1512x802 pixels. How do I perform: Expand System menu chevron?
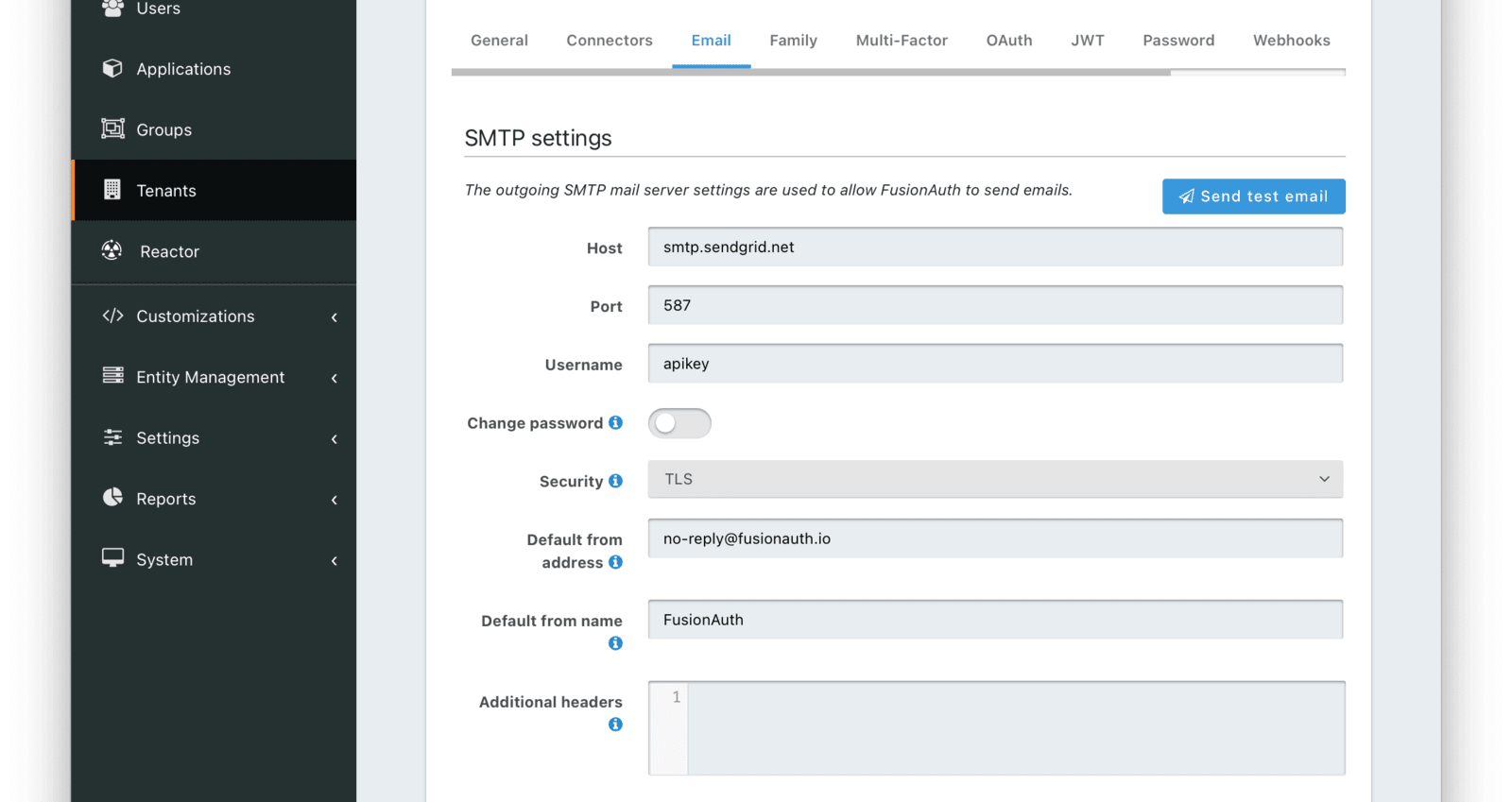(334, 560)
